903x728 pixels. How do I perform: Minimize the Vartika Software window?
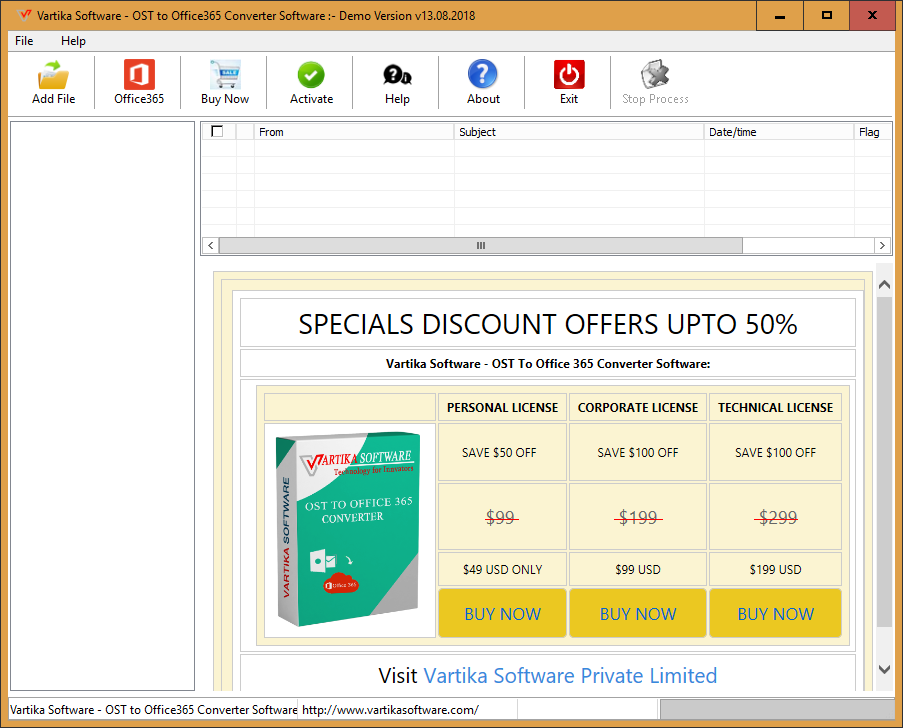pos(780,16)
